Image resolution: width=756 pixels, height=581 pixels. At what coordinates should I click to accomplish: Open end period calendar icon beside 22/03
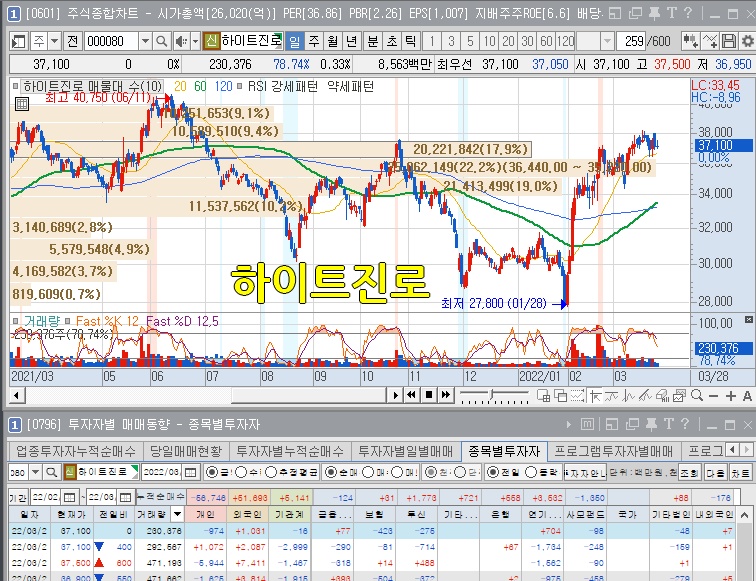(125, 497)
